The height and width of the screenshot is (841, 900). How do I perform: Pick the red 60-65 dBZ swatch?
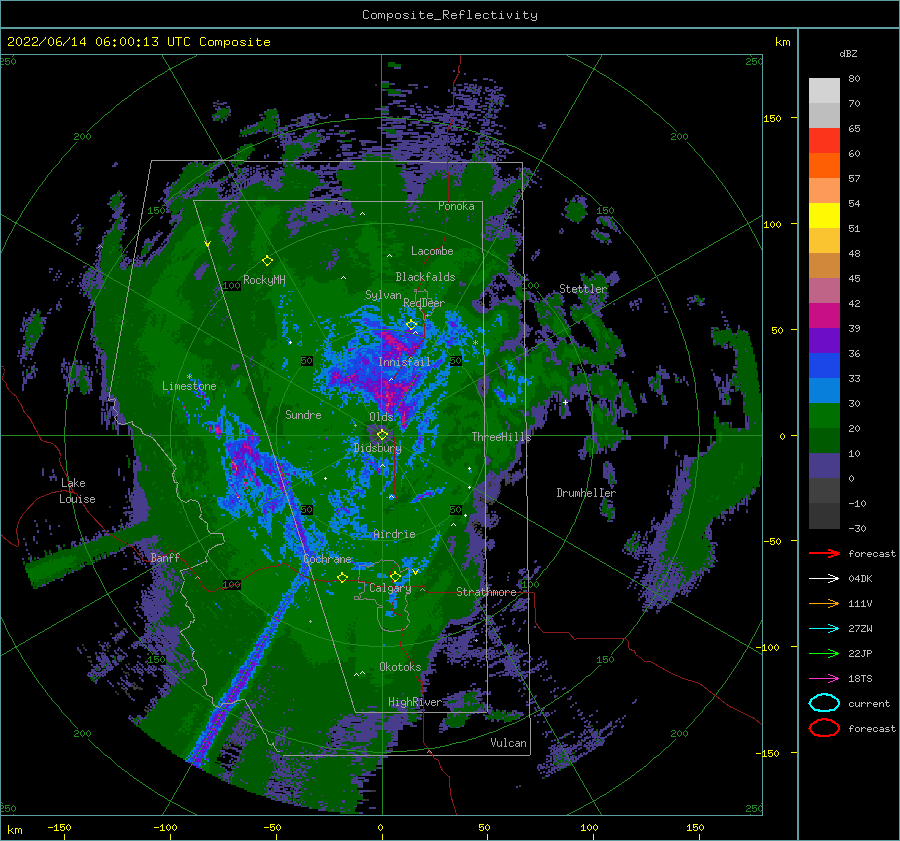(824, 141)
